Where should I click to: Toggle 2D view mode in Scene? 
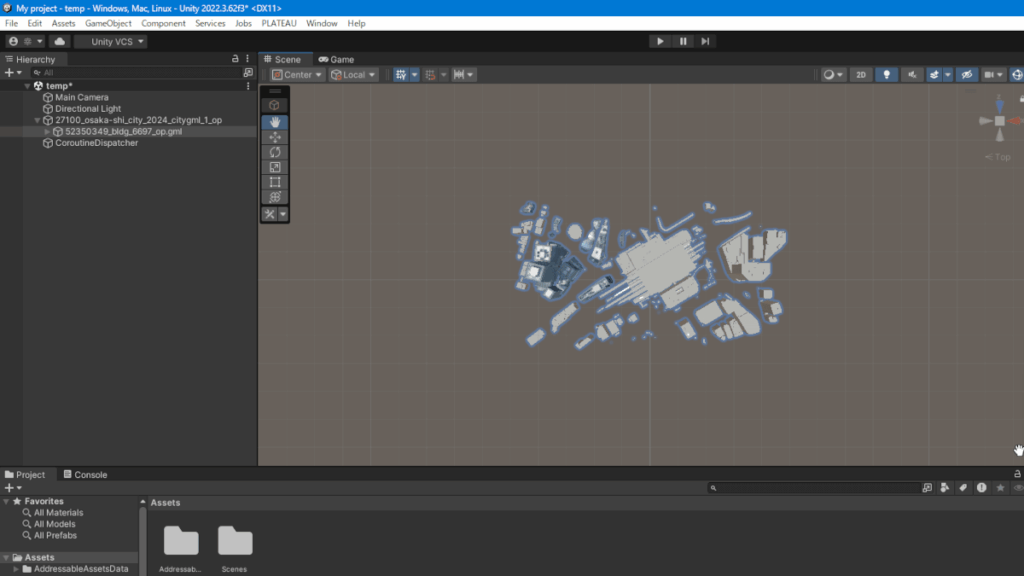[x=860, y=75]
